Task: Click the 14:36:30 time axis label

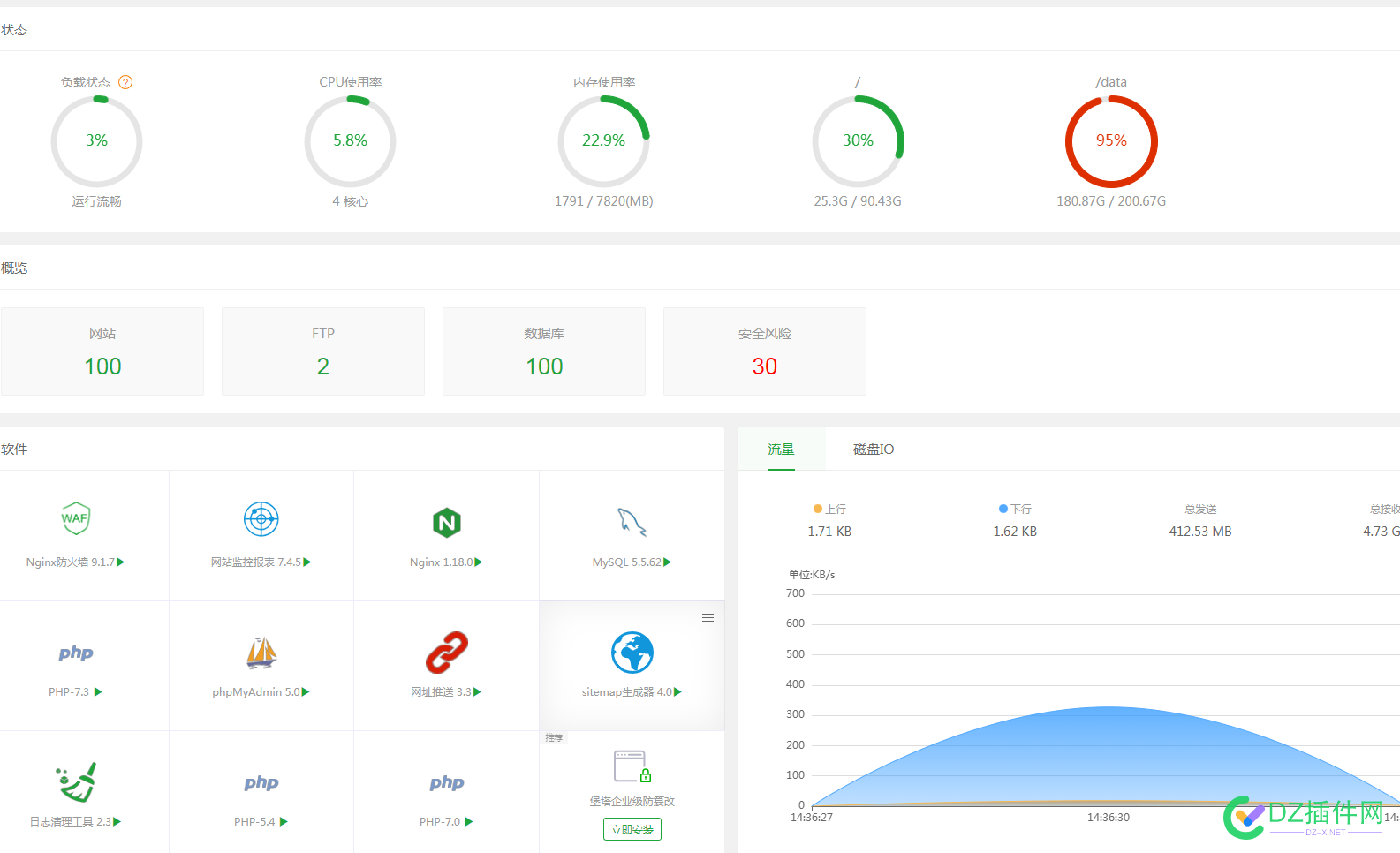Action: coord(1109,818)
